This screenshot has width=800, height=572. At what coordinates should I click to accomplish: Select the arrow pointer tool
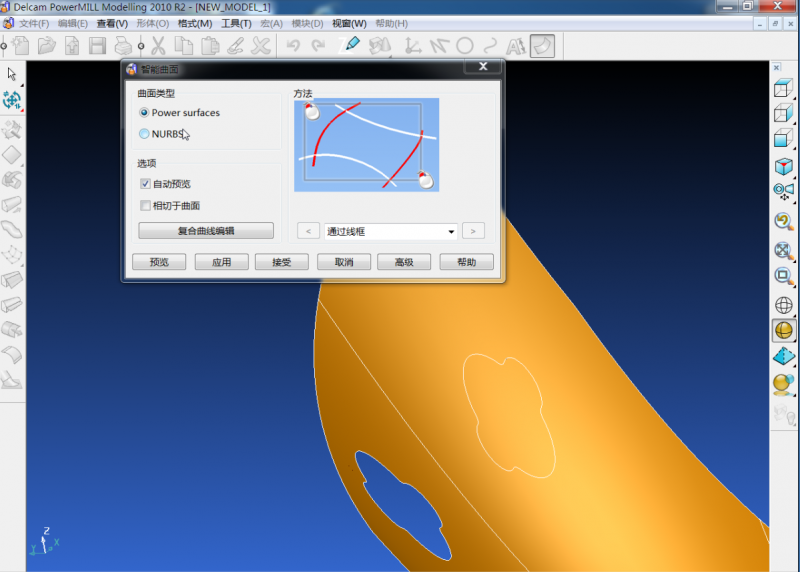[x=11, y=74]
